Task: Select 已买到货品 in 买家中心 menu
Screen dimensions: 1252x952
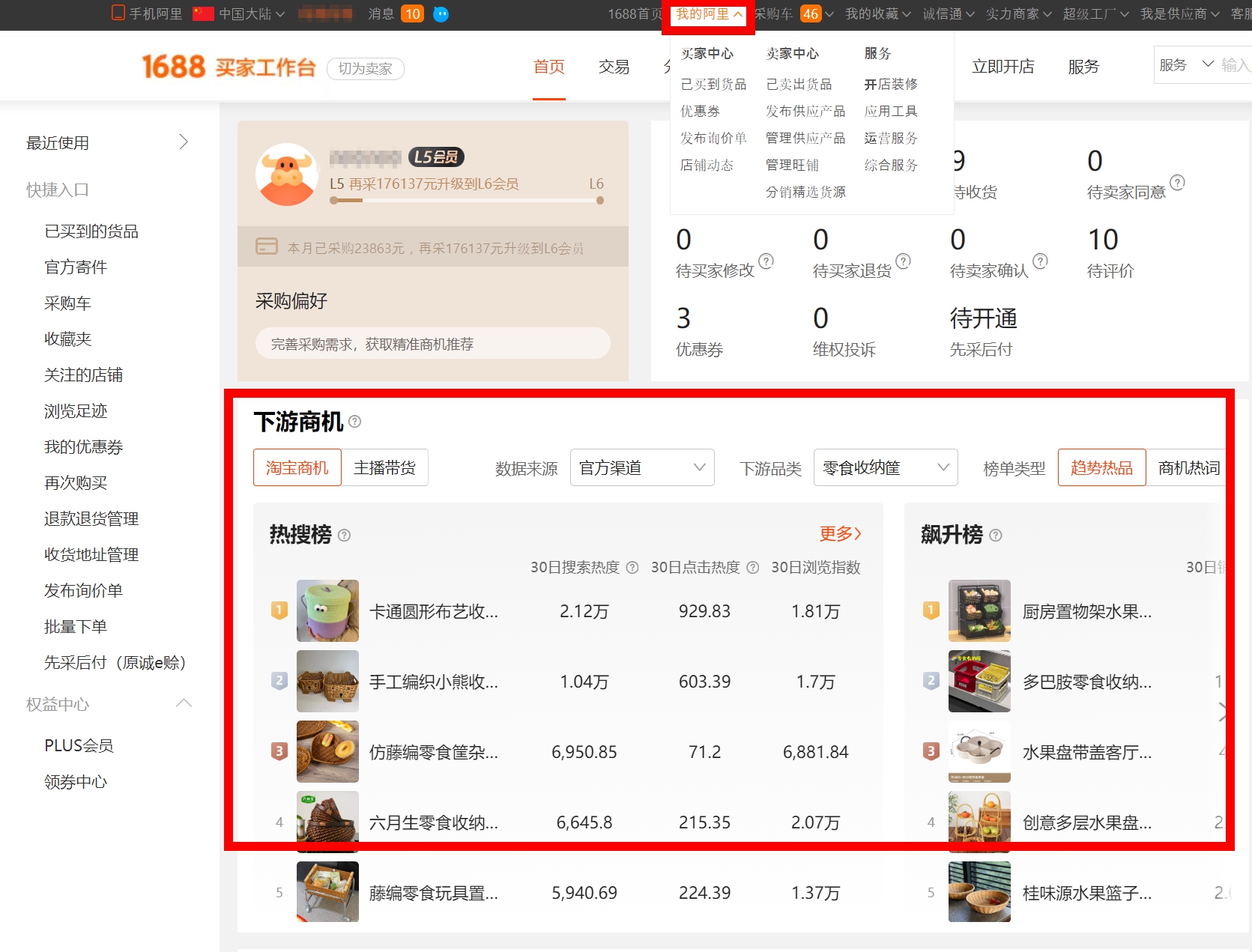Action: pos(713,84)
